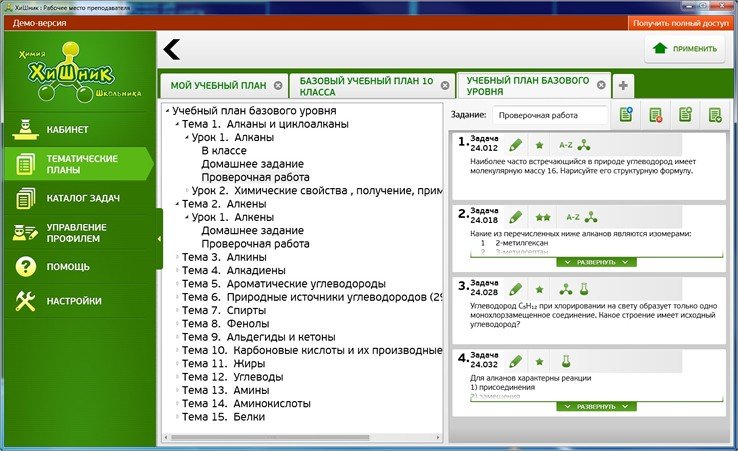Viewport: 738px width, 451px height.
Task: Select Тема 12 Углеводы
Action: pyautogui.click(x=233, y=377)
